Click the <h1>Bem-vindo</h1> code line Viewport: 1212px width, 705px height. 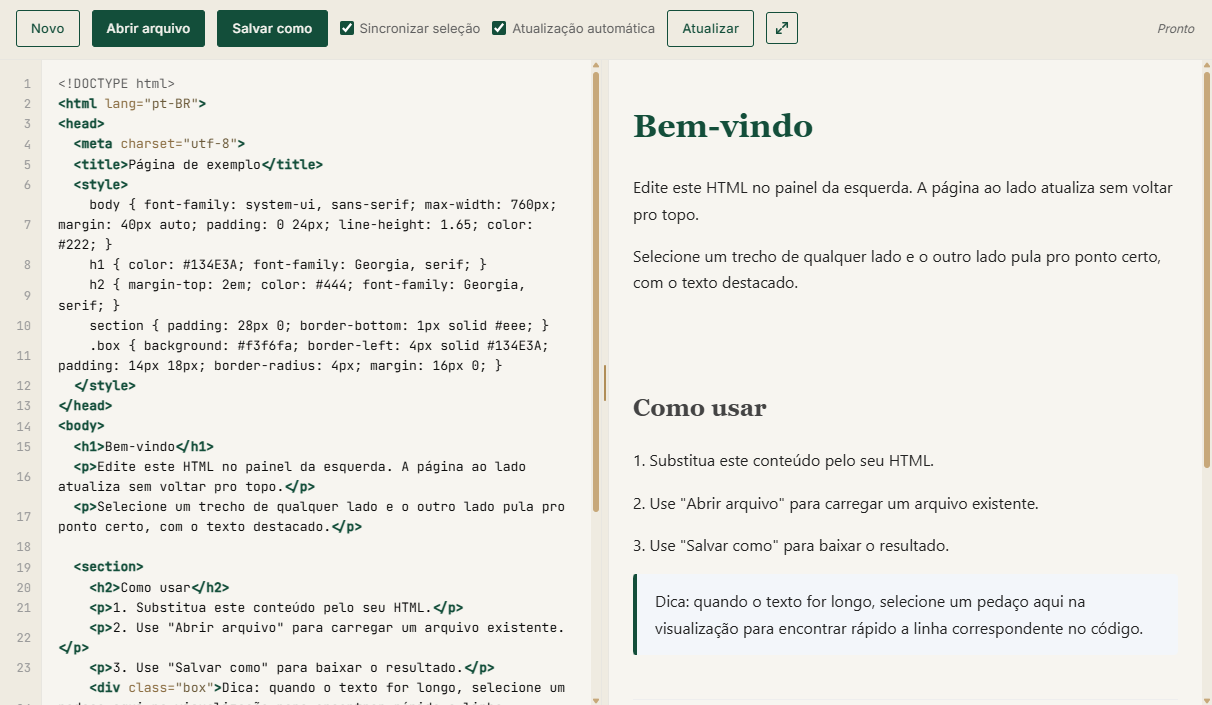click(x=143, y=447)
